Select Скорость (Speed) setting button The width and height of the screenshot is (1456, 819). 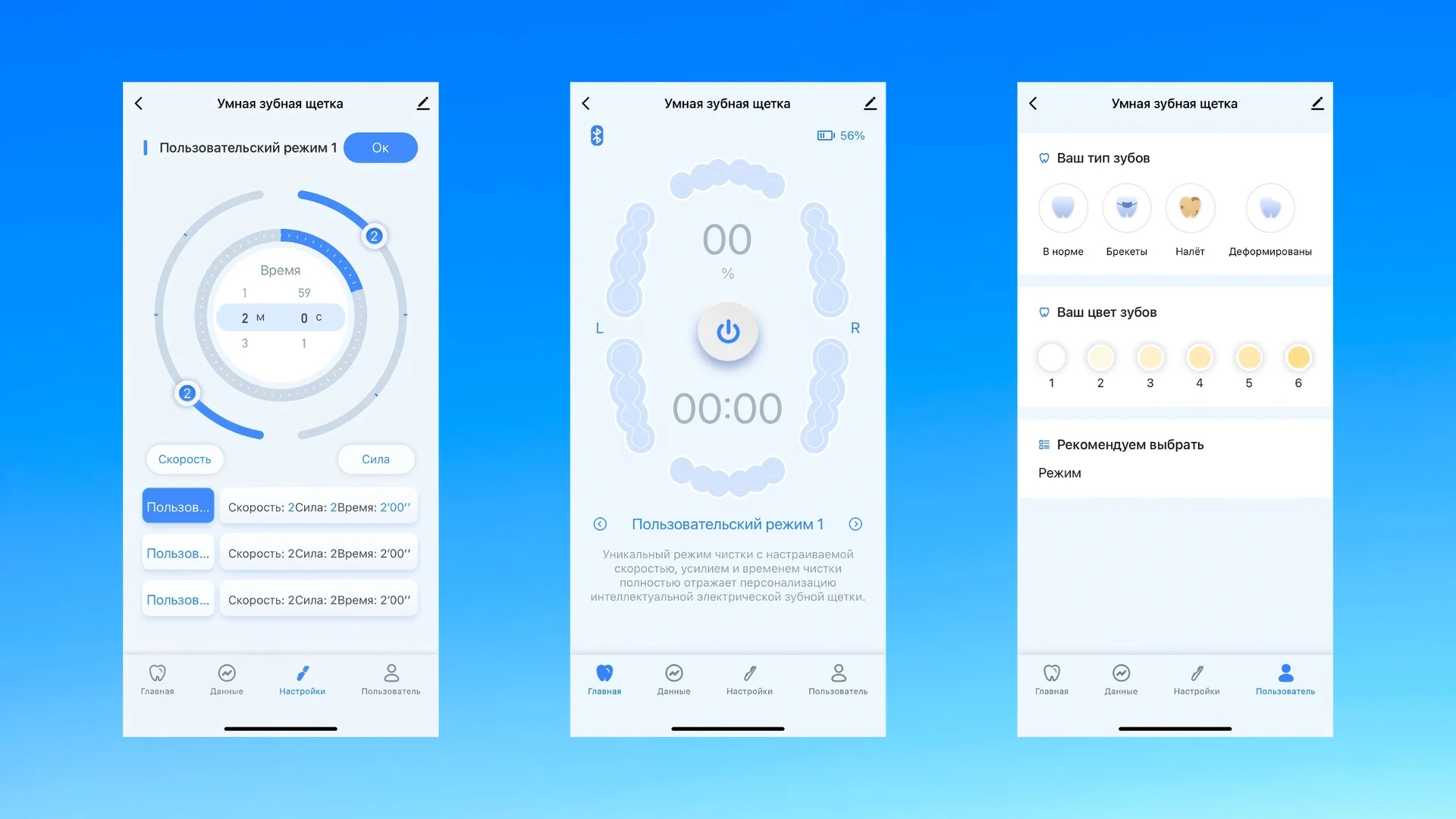(x=183, y=459)
